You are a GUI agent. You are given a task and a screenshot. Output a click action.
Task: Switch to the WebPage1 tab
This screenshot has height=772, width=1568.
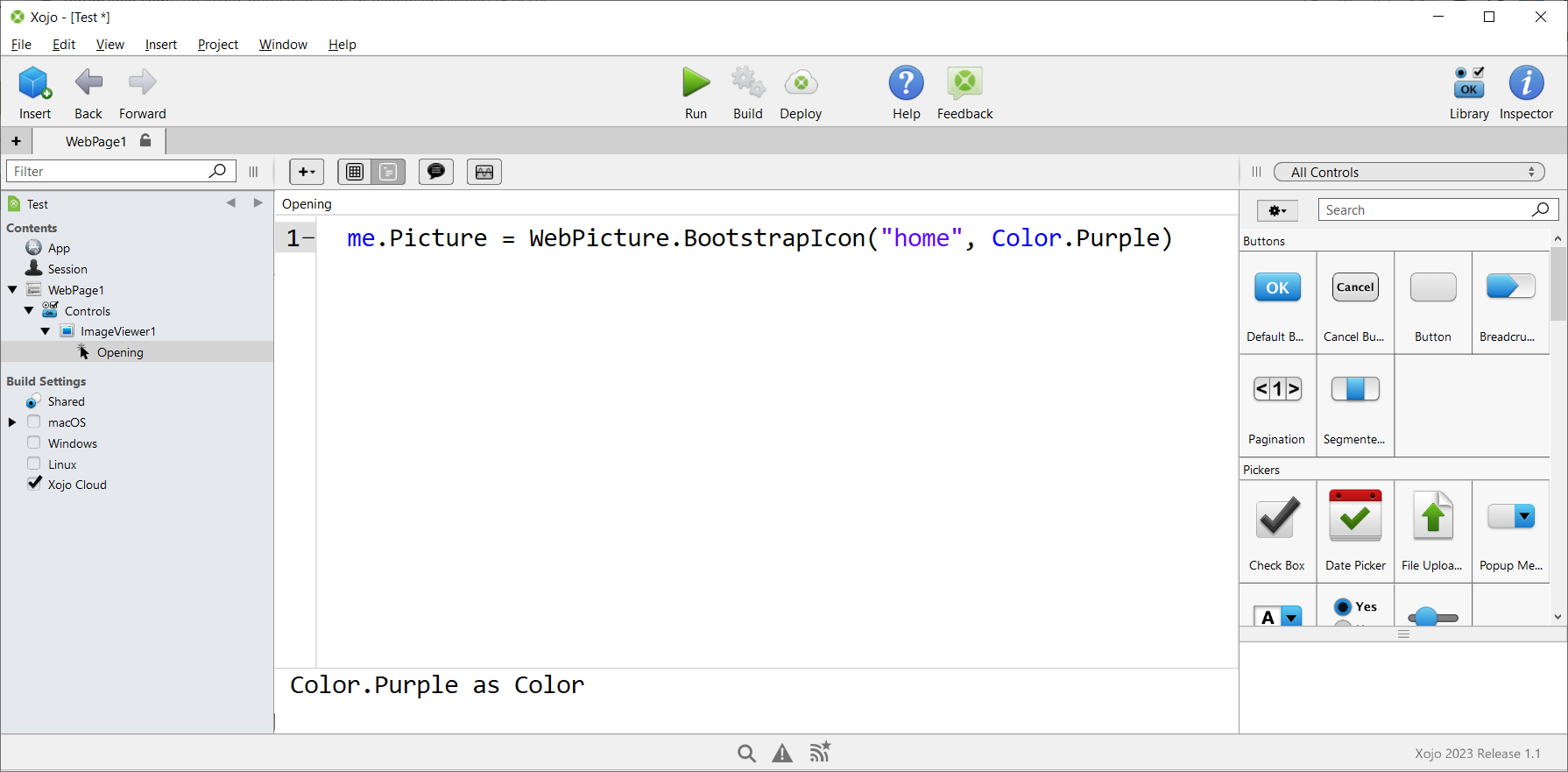[x=99, y=141]
